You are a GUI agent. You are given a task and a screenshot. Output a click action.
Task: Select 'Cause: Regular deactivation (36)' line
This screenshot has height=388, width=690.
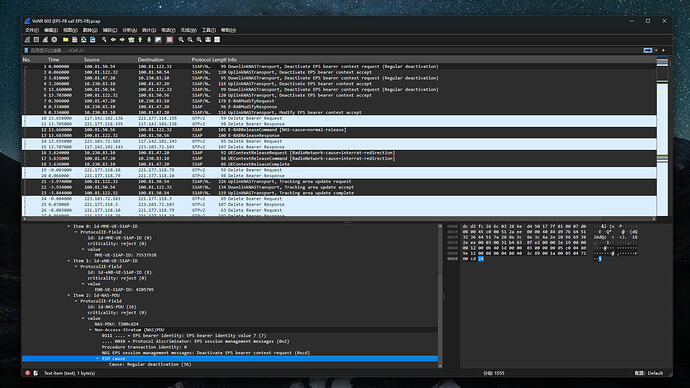coord(150,364)
